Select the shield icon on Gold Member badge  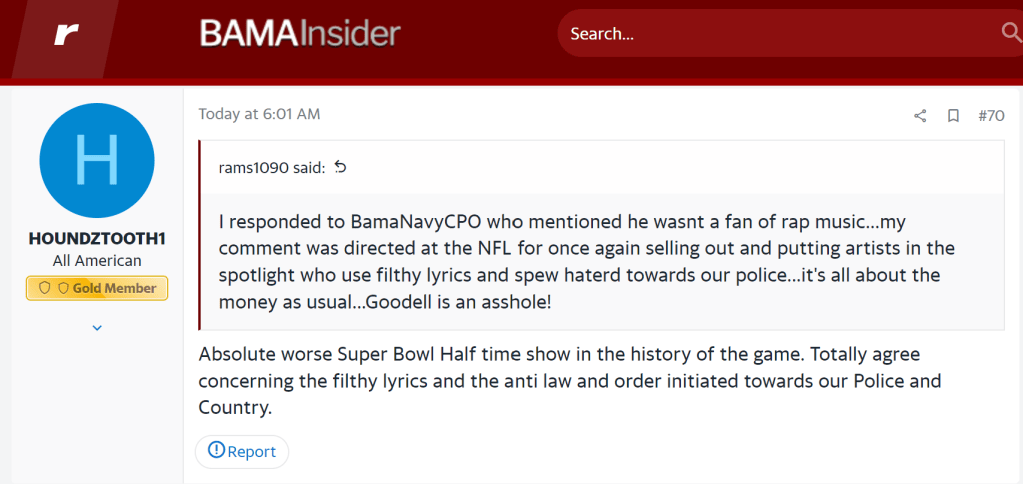tap(44, 288)
